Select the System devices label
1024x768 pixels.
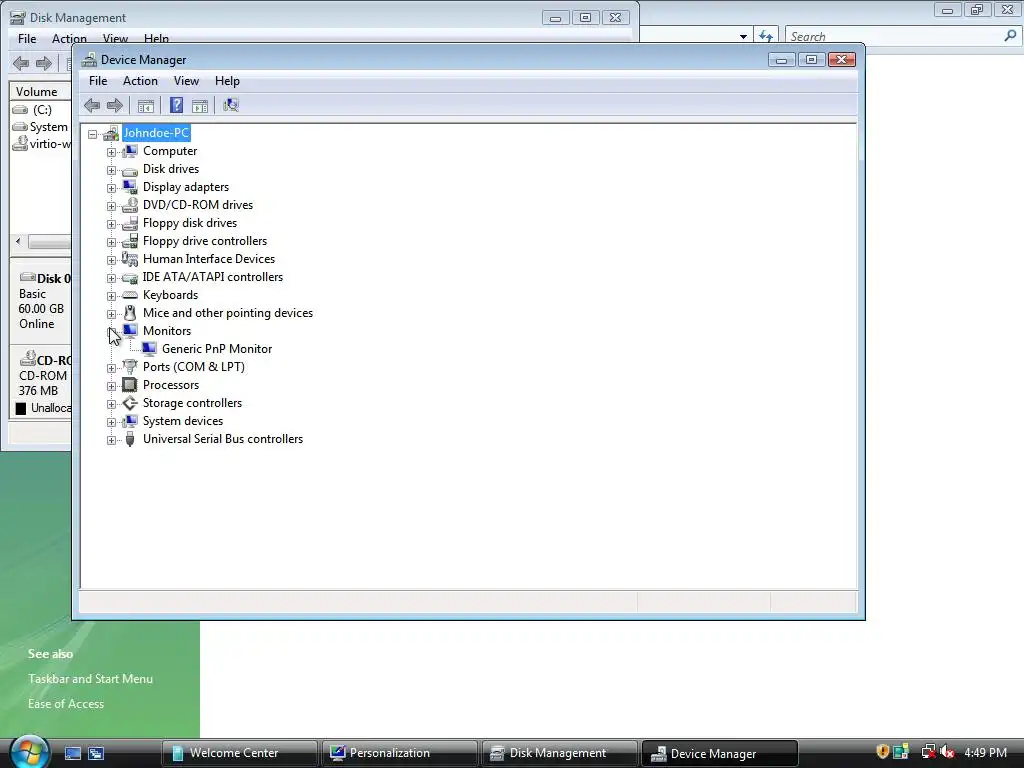point(183,421)
